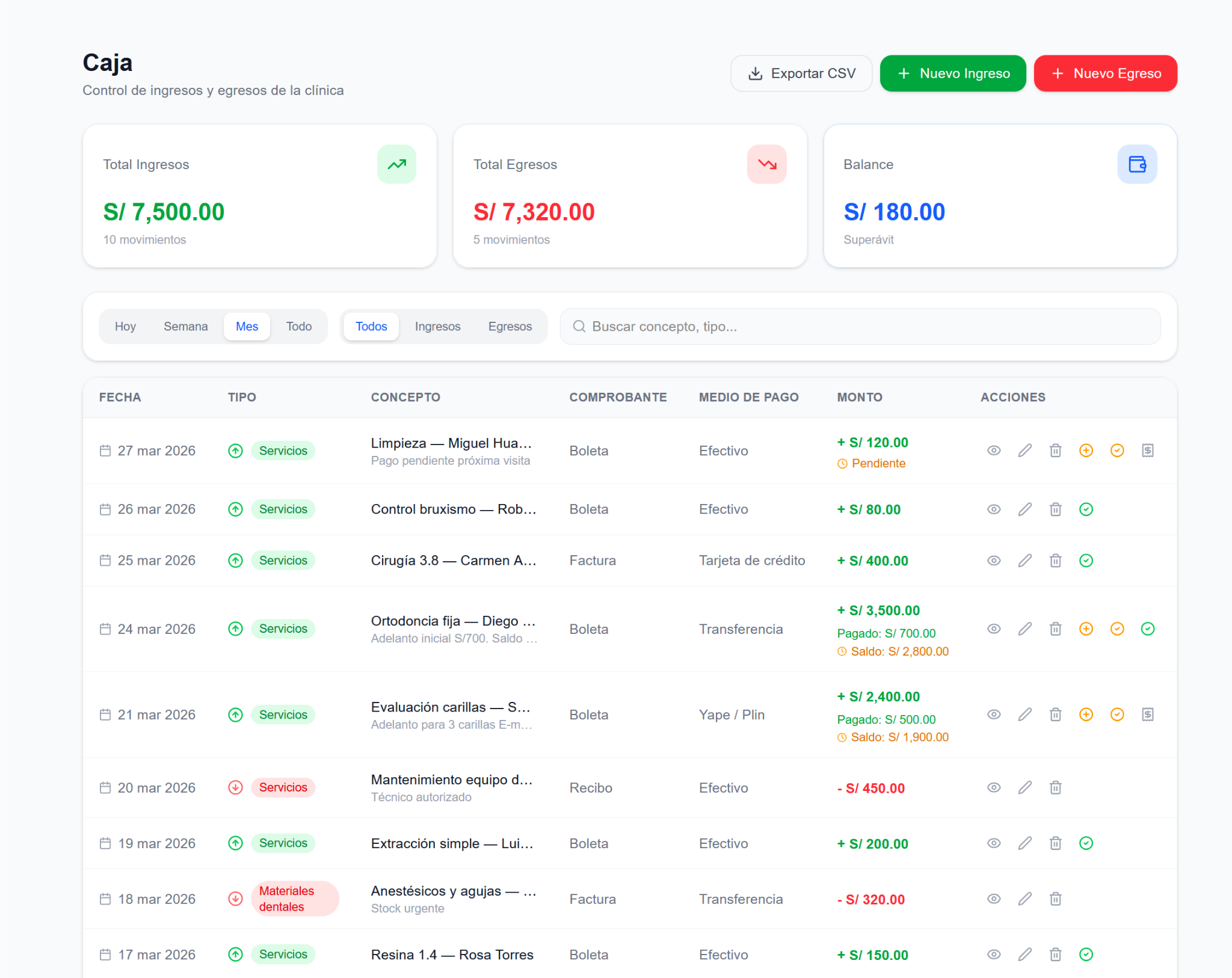
Task: Click green check circle icon in Extracción simple row
Action: pos(1086,843)
